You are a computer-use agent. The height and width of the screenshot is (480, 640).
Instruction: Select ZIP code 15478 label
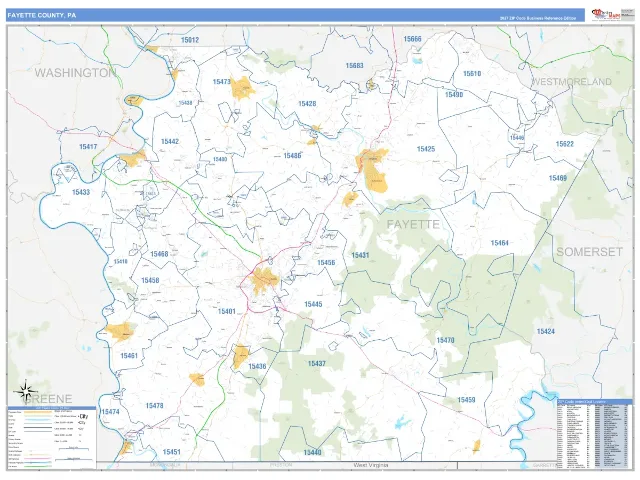(155, 405)
